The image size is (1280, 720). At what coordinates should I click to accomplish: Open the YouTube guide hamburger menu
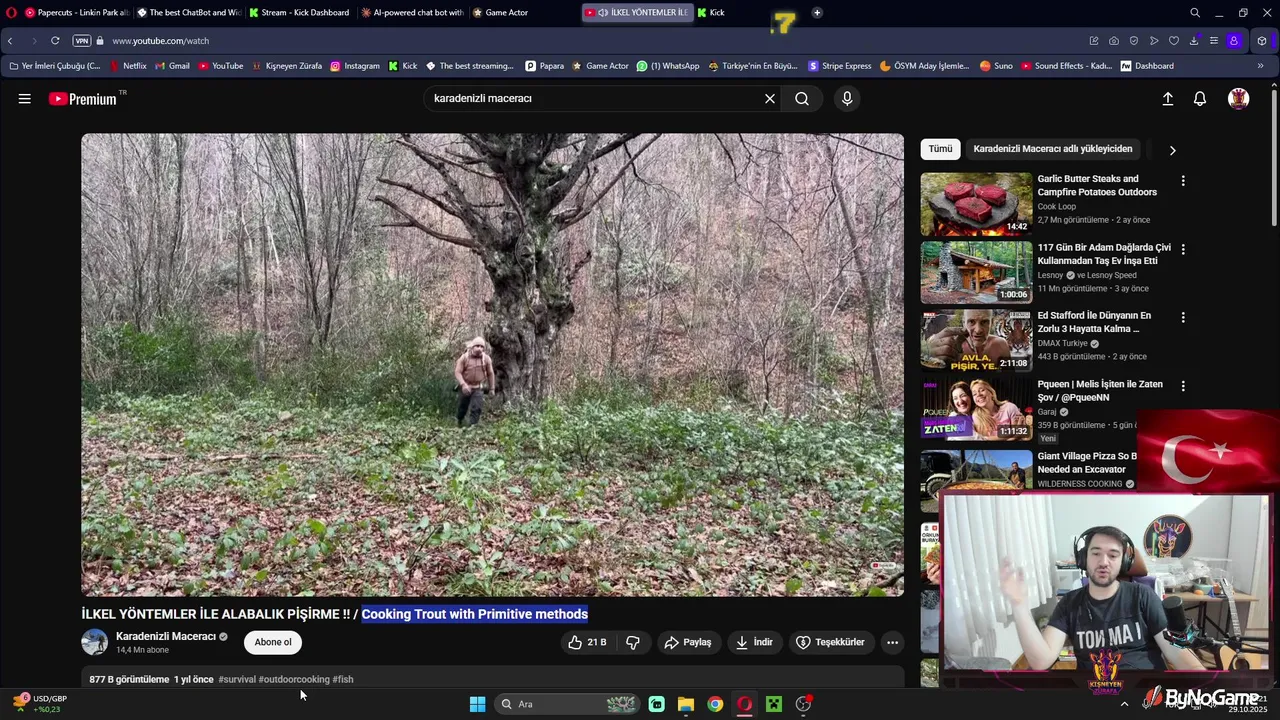(24, 98)
